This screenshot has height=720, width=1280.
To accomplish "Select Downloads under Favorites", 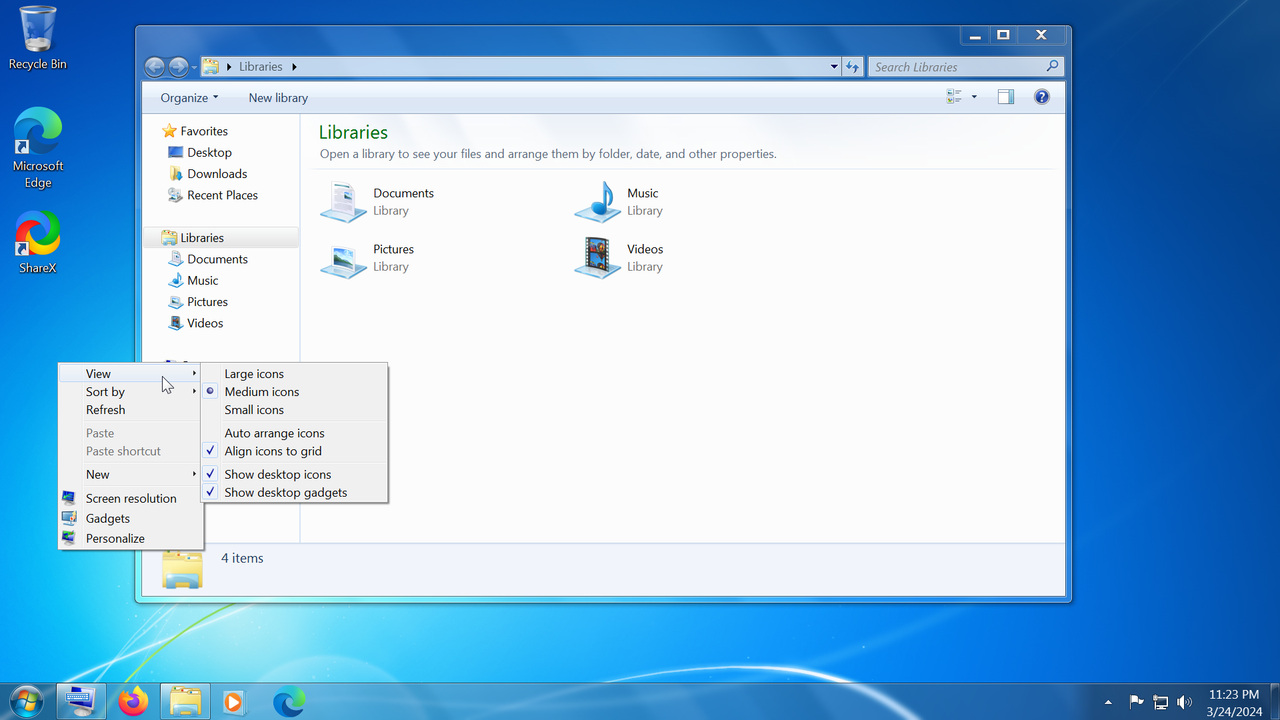I will tap(217, 174).
